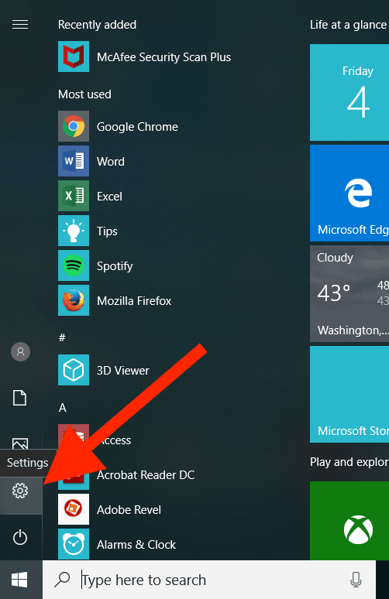389x599 pixels.
Task: Click the # letter group header
Action: tap(62, 337)
